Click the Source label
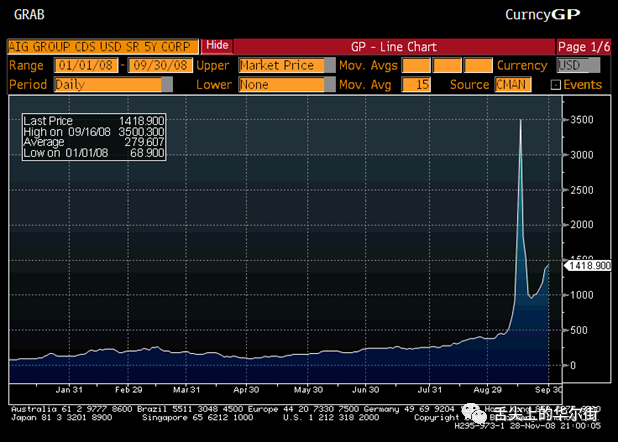Image resolution: width=618 pixels, height=442 pixels. point(469,84)
